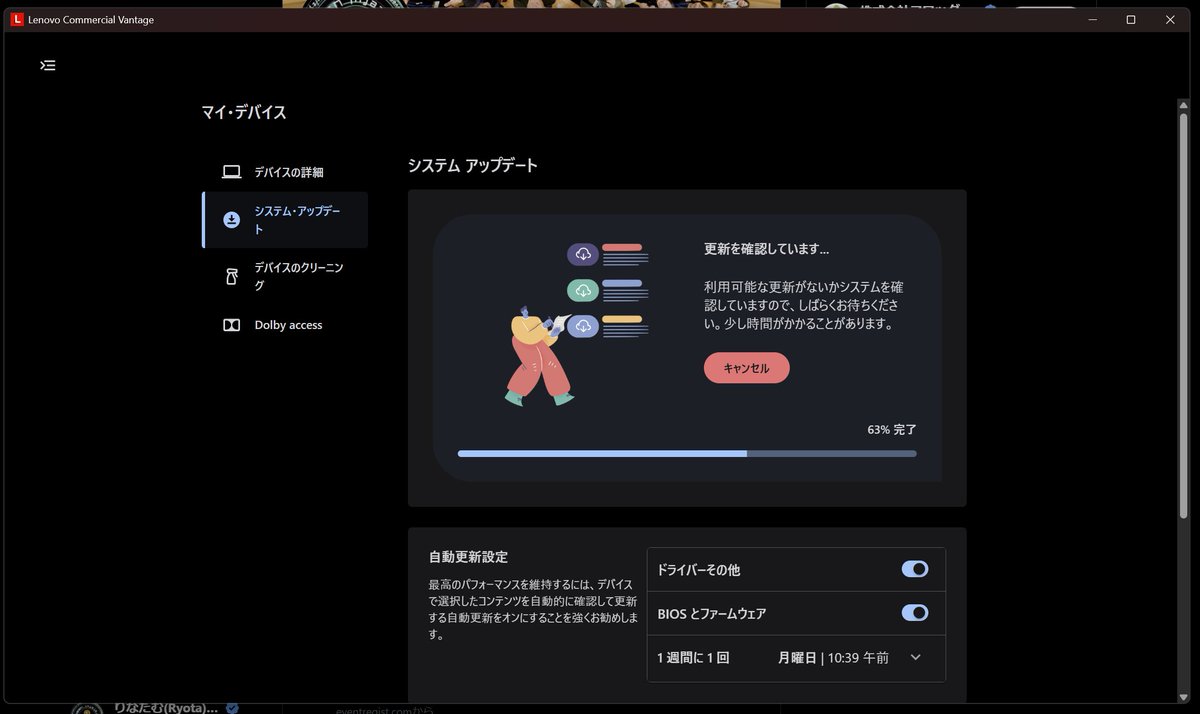
Task: Click the scrollbar down arrow
Action: pos(1184,697)
